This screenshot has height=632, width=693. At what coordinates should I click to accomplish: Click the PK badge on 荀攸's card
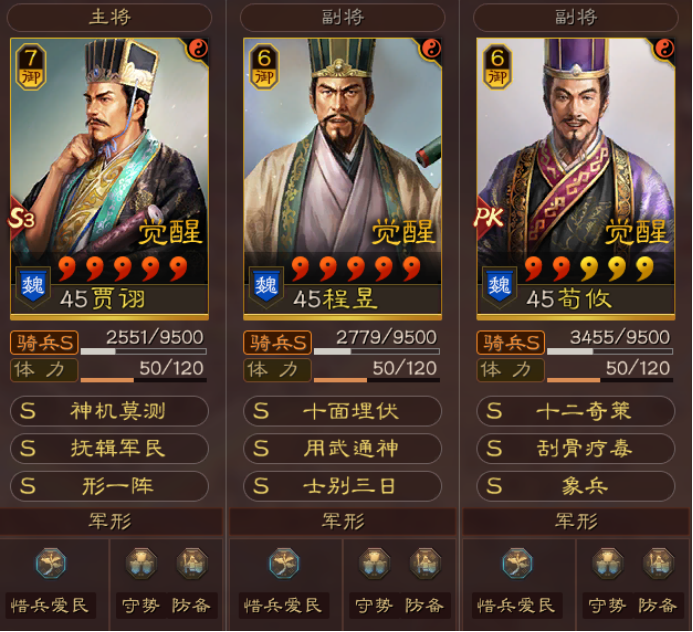point(488,217)
